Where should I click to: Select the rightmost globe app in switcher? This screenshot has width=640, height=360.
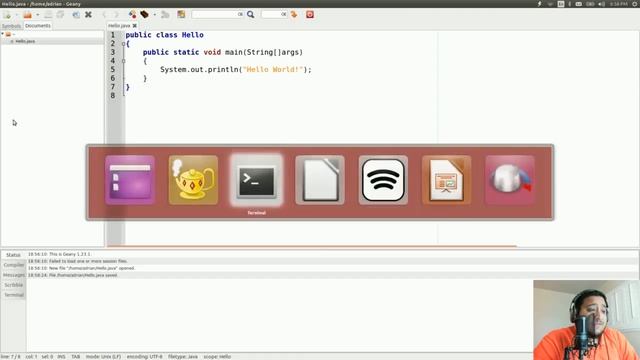click(510, 180)
